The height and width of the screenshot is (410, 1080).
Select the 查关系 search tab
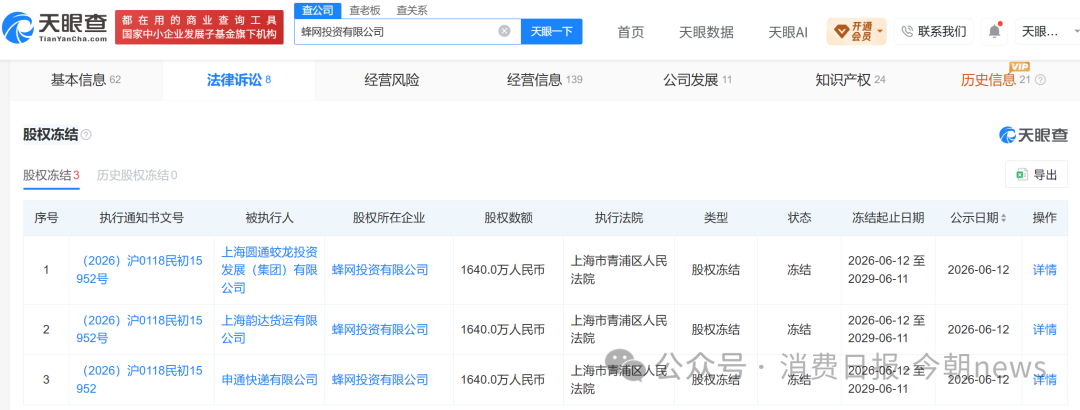click(412, 10)
